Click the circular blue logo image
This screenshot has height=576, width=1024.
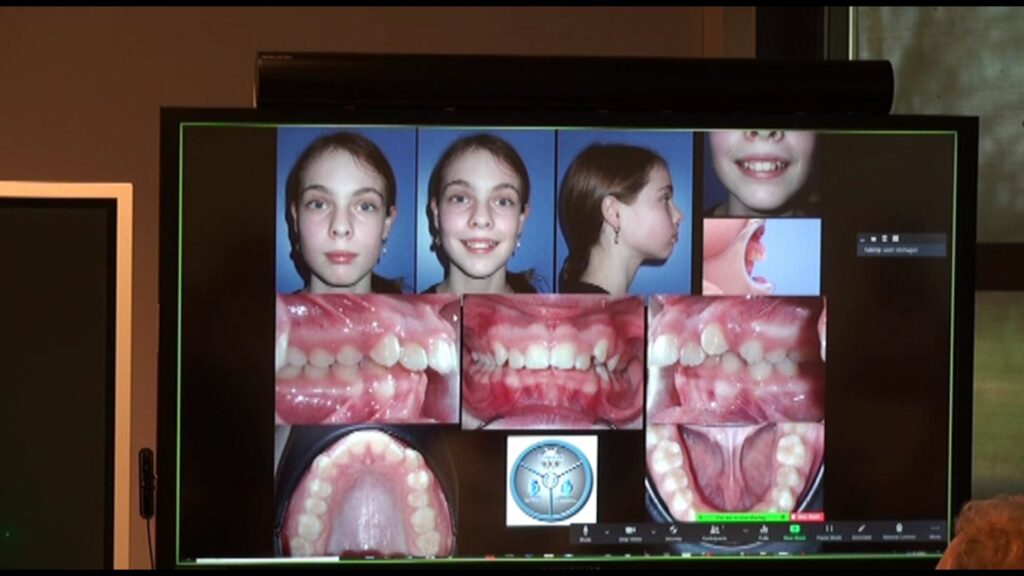pos(551,480)
